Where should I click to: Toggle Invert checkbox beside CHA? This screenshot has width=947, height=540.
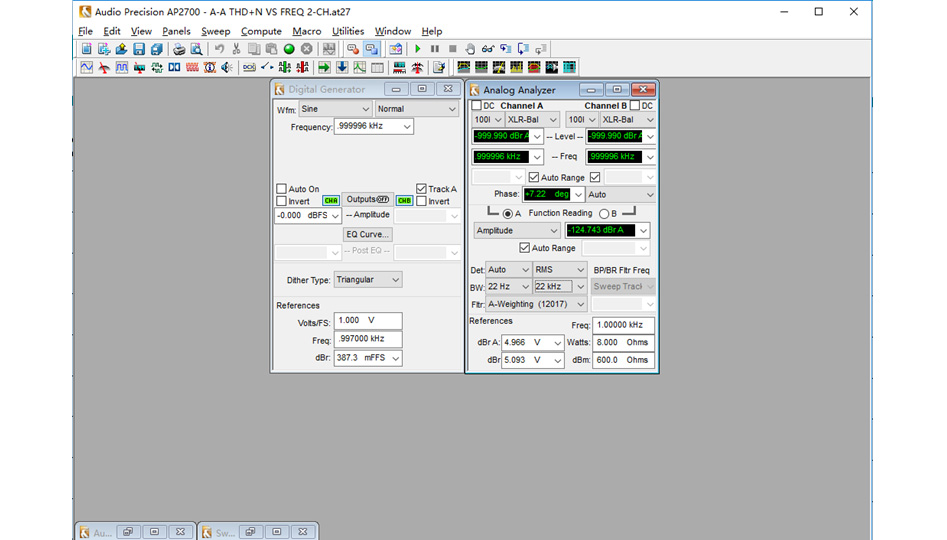coord(281,201)
